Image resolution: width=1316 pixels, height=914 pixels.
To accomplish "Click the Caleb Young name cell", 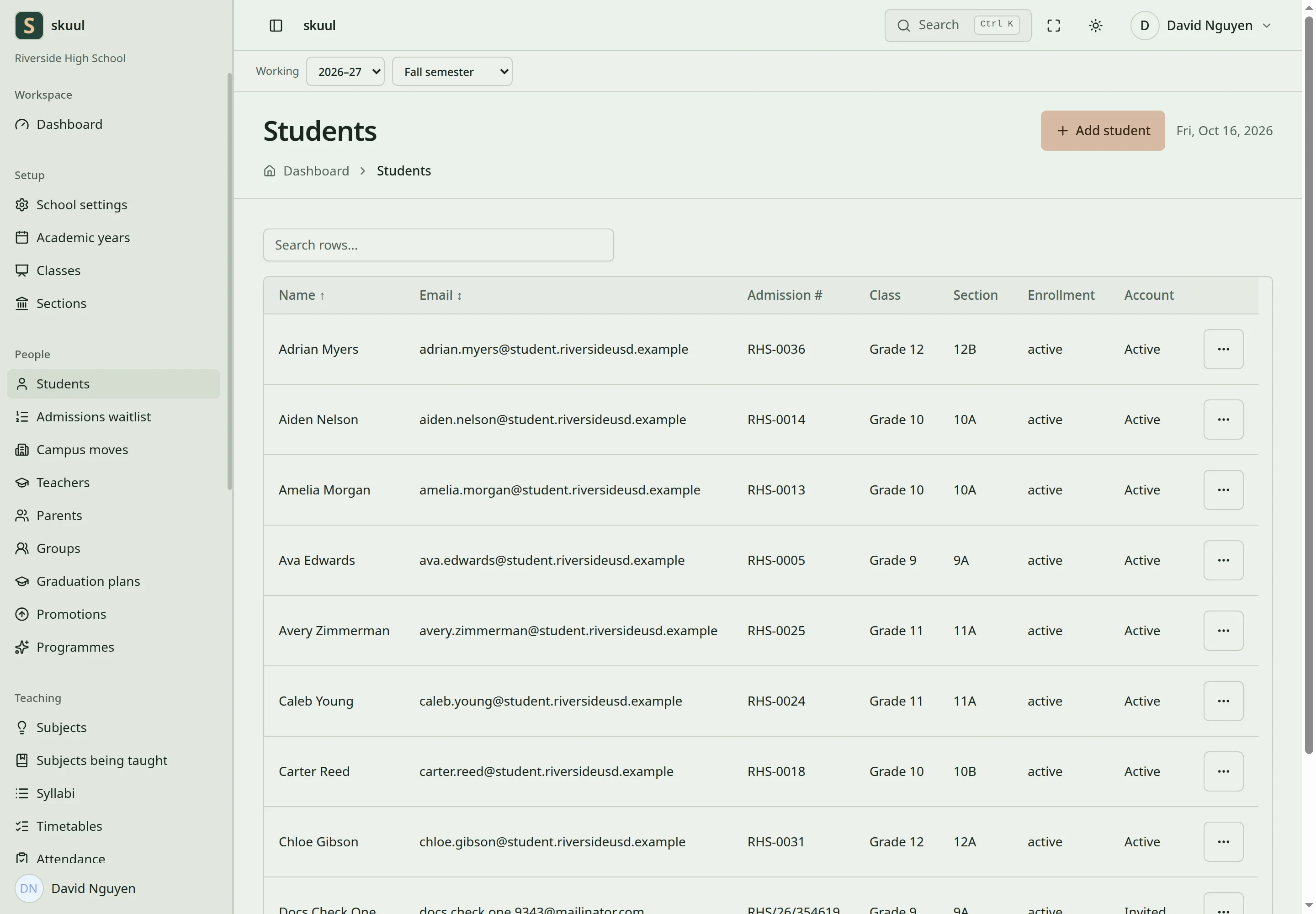I will click(x=316, y=701).
